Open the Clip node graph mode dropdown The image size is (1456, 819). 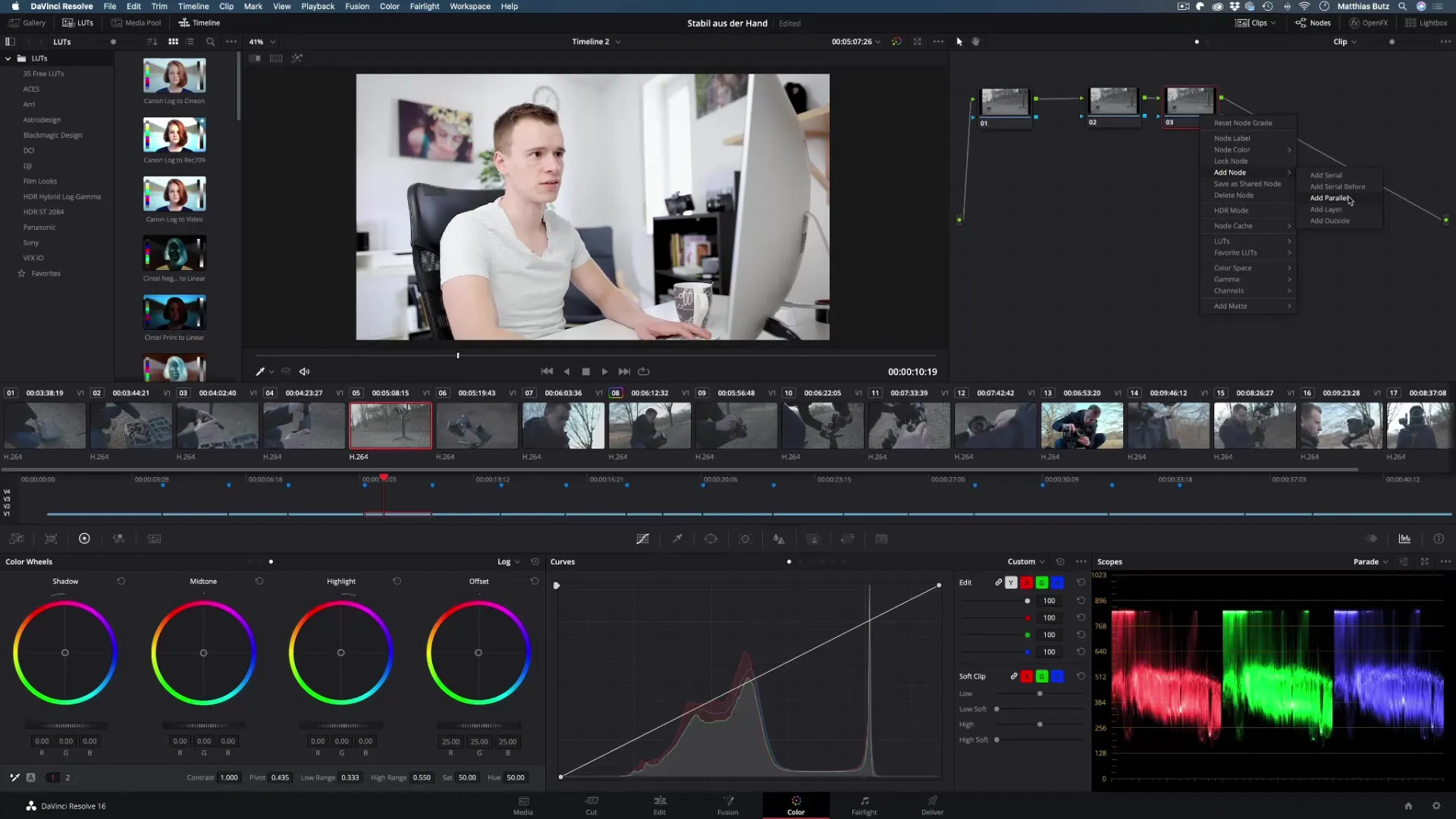click(1345, 42)
